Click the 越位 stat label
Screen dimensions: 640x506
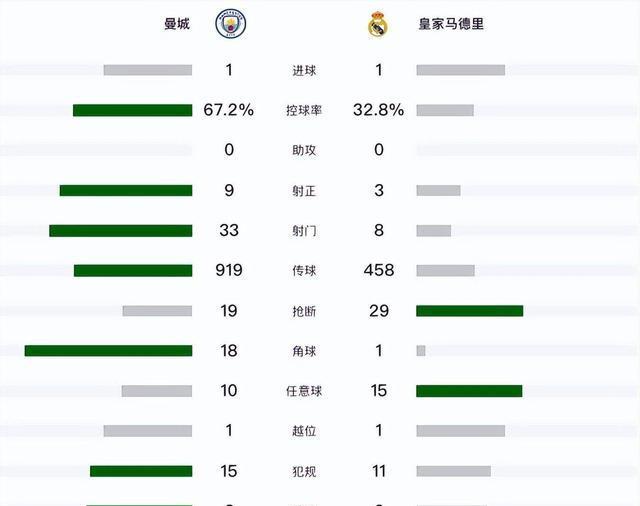point(304,431)
